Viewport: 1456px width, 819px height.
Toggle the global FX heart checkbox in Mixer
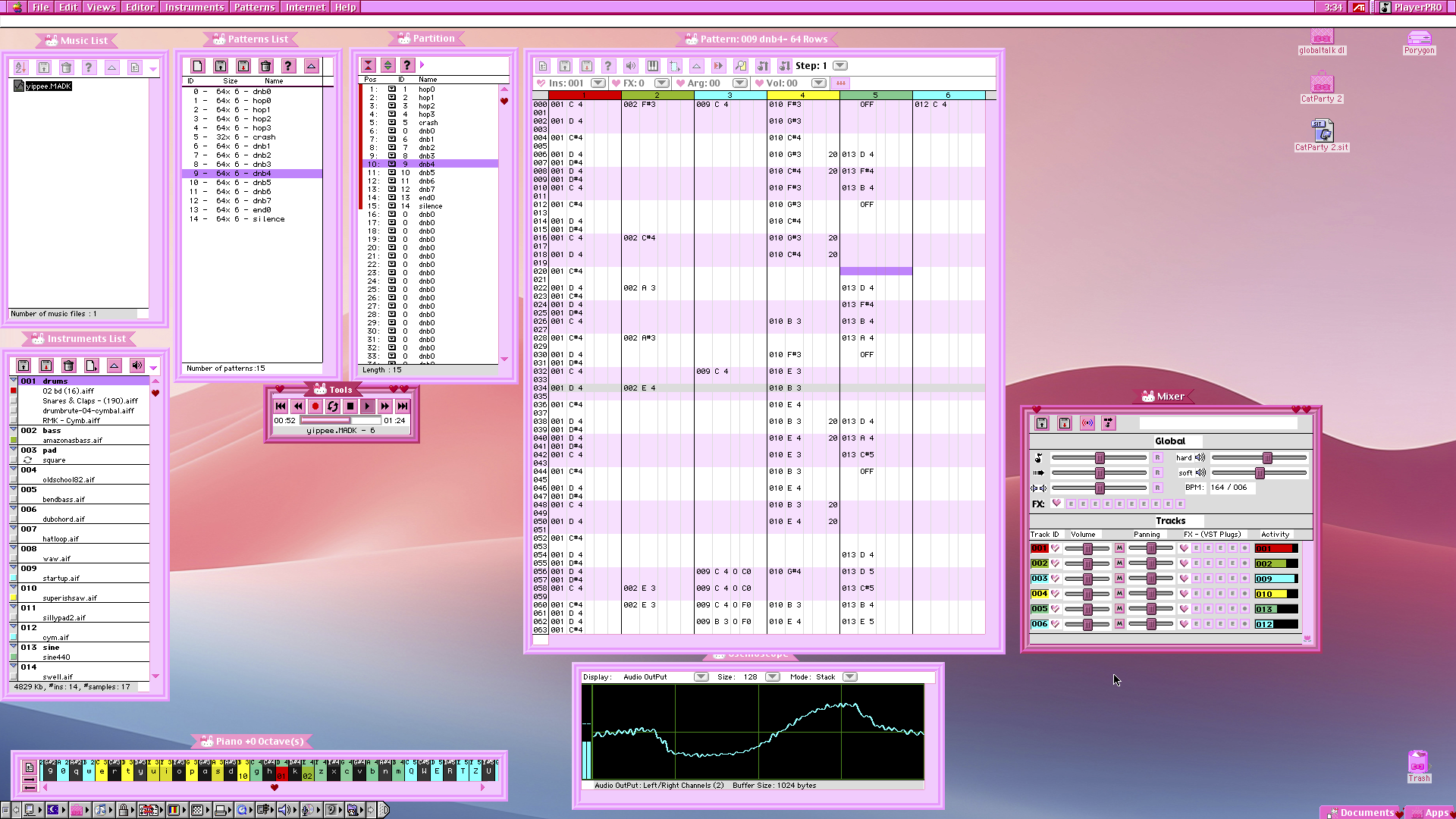pyautogui.click(x=1056, y=504)
